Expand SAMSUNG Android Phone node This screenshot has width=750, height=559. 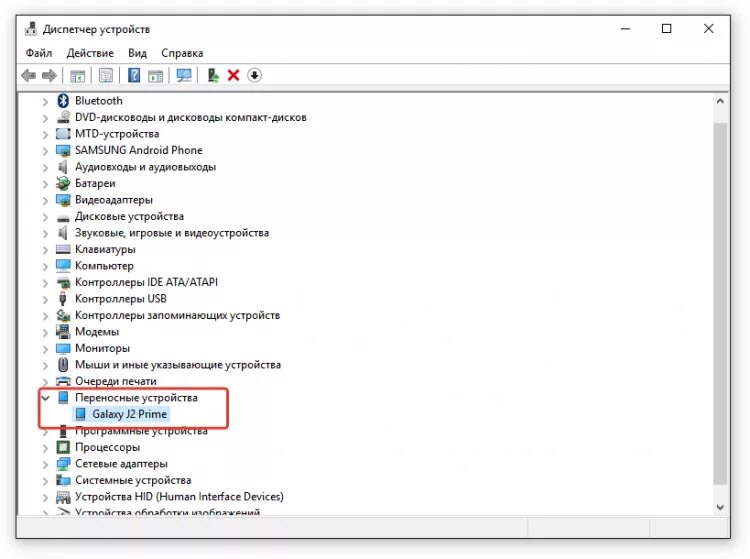click(45, 151)
